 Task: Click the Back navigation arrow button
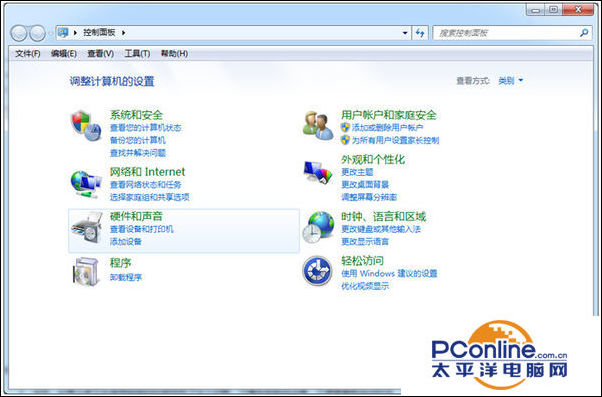tap(19, 33)
